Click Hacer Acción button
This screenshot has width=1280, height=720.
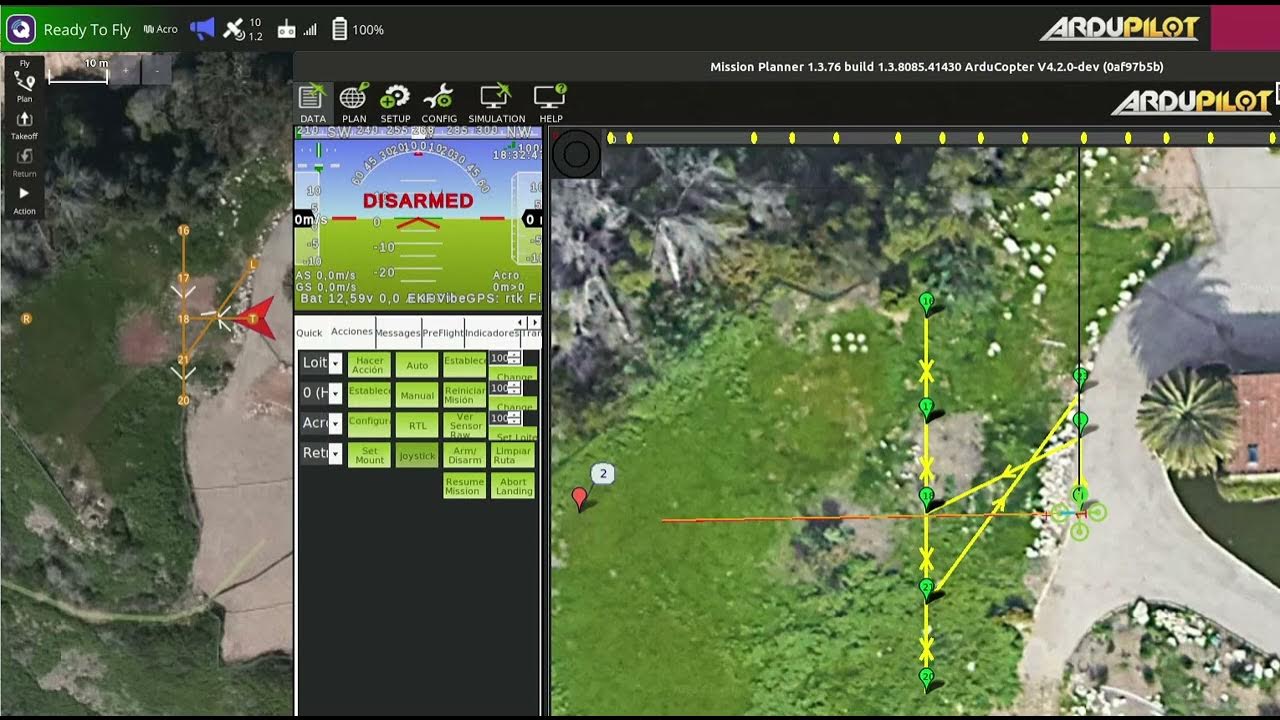(x=368, y=364)
